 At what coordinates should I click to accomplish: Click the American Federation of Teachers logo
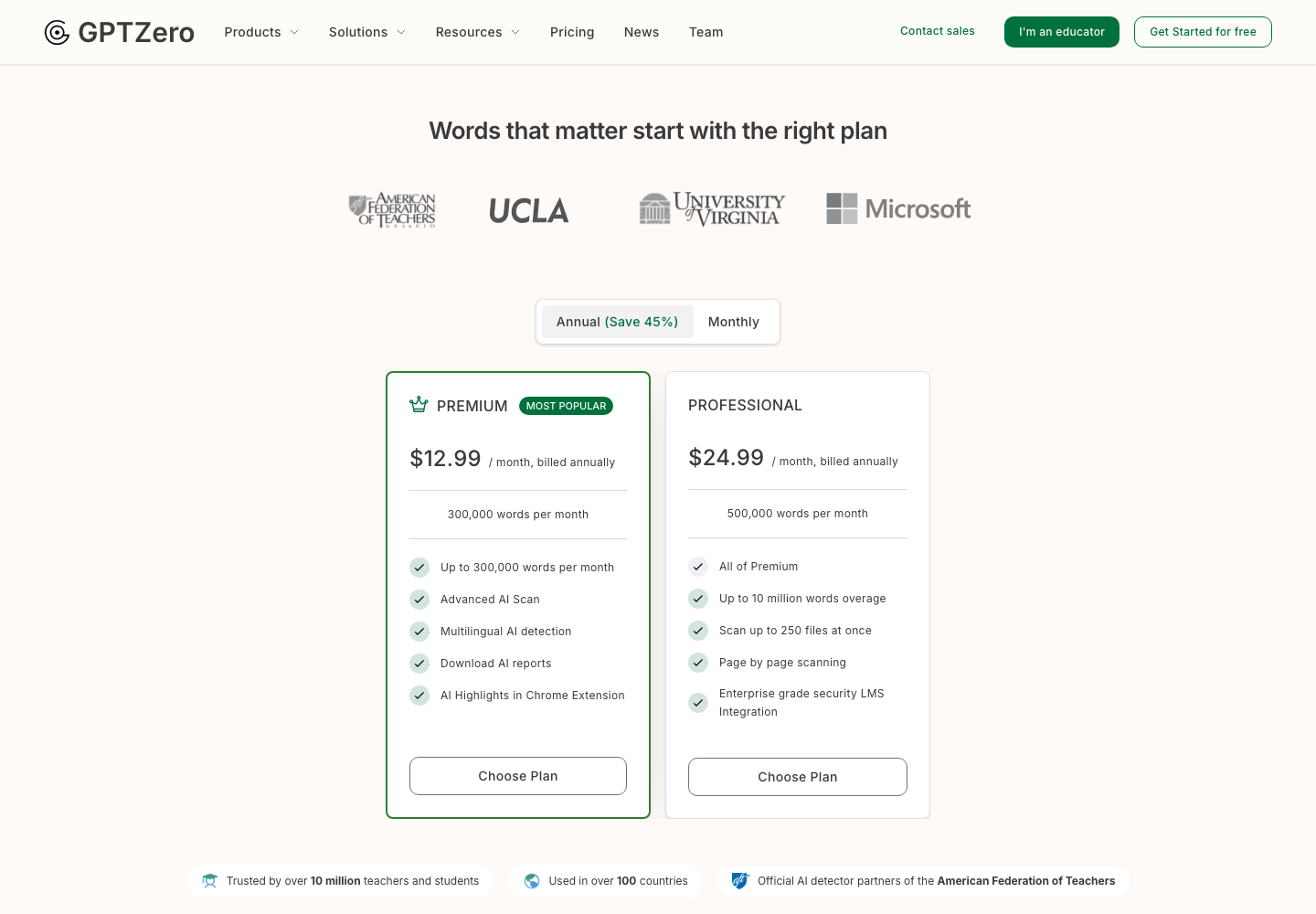click(x=392, y=210)
